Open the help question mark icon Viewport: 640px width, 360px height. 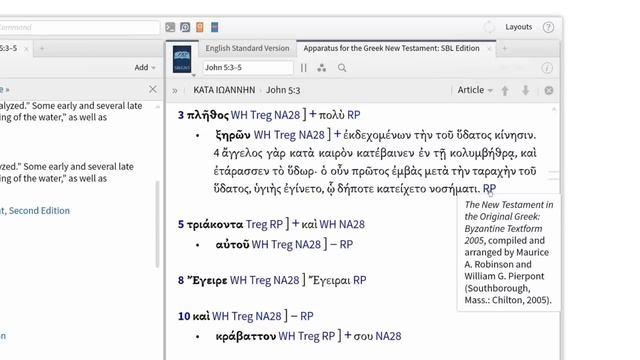click(x=548, y=27)
